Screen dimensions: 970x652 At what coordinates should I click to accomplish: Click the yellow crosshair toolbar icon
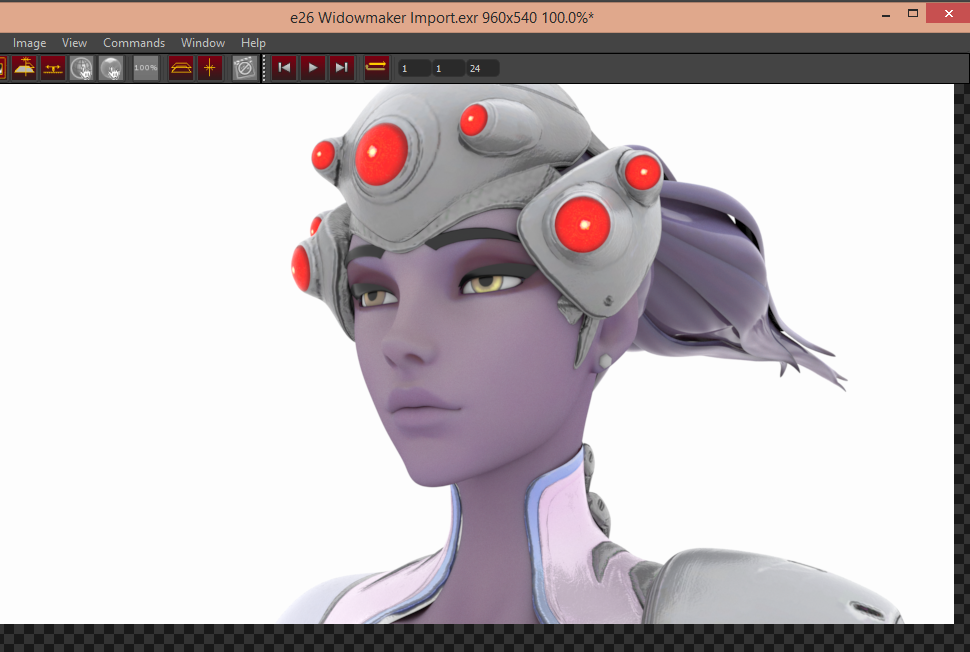(x=210, y=68)
